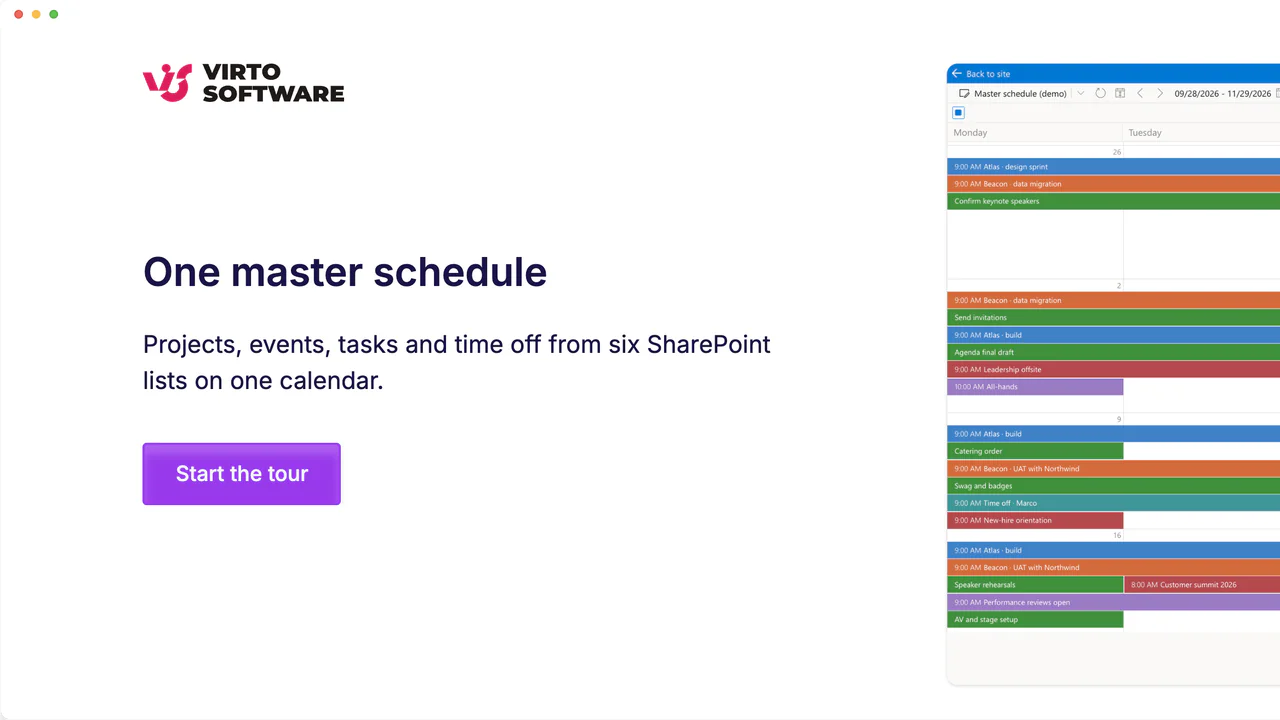This screenshot has height=720, width=1280.
Task: Click the Tuesday column header
Action: pos(1202,132)
